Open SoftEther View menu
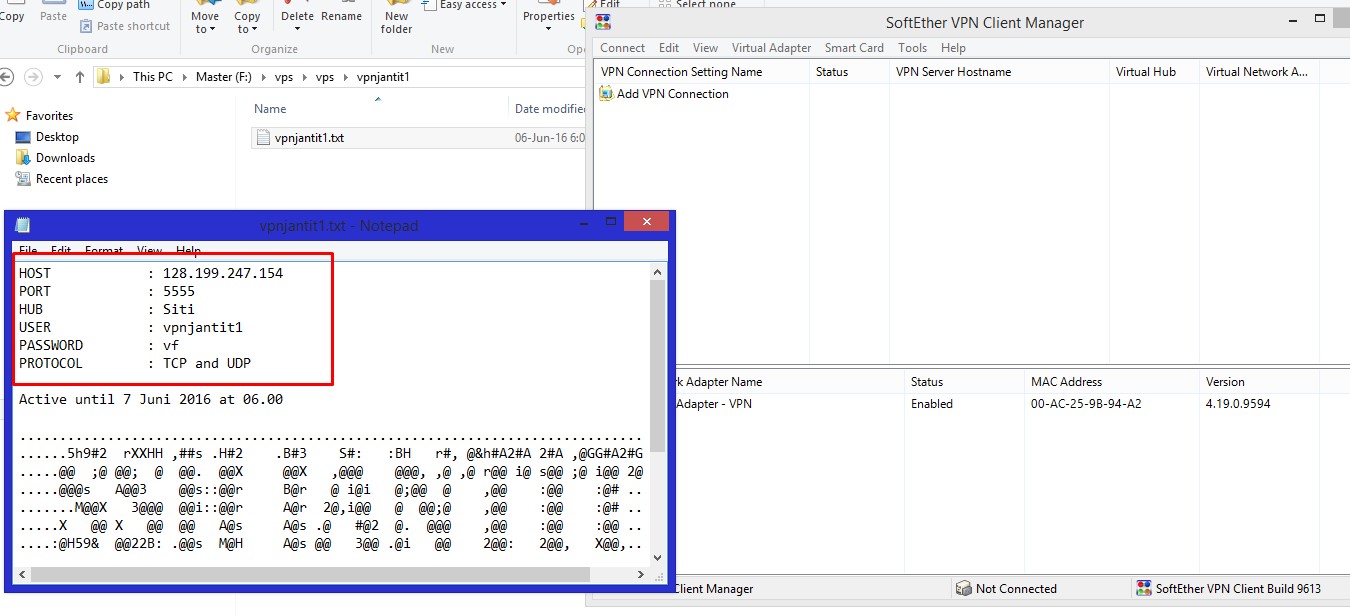Image resolution: width=1350 pixels, height=616 pixels. [705, 48]
